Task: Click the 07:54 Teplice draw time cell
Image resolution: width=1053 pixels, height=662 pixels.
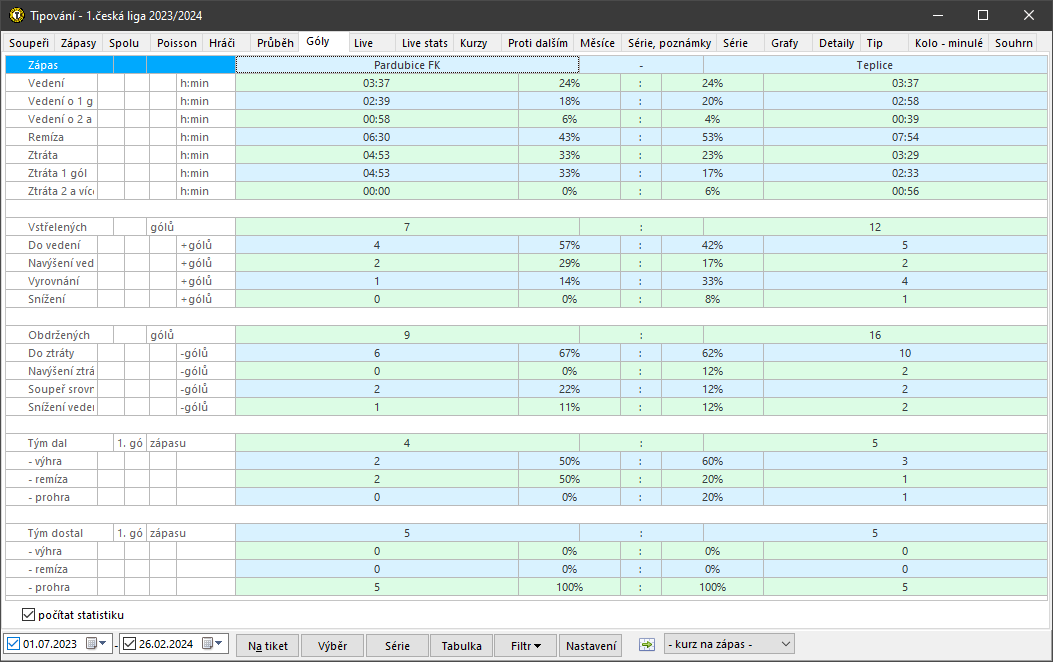Action: coord(905,137)
